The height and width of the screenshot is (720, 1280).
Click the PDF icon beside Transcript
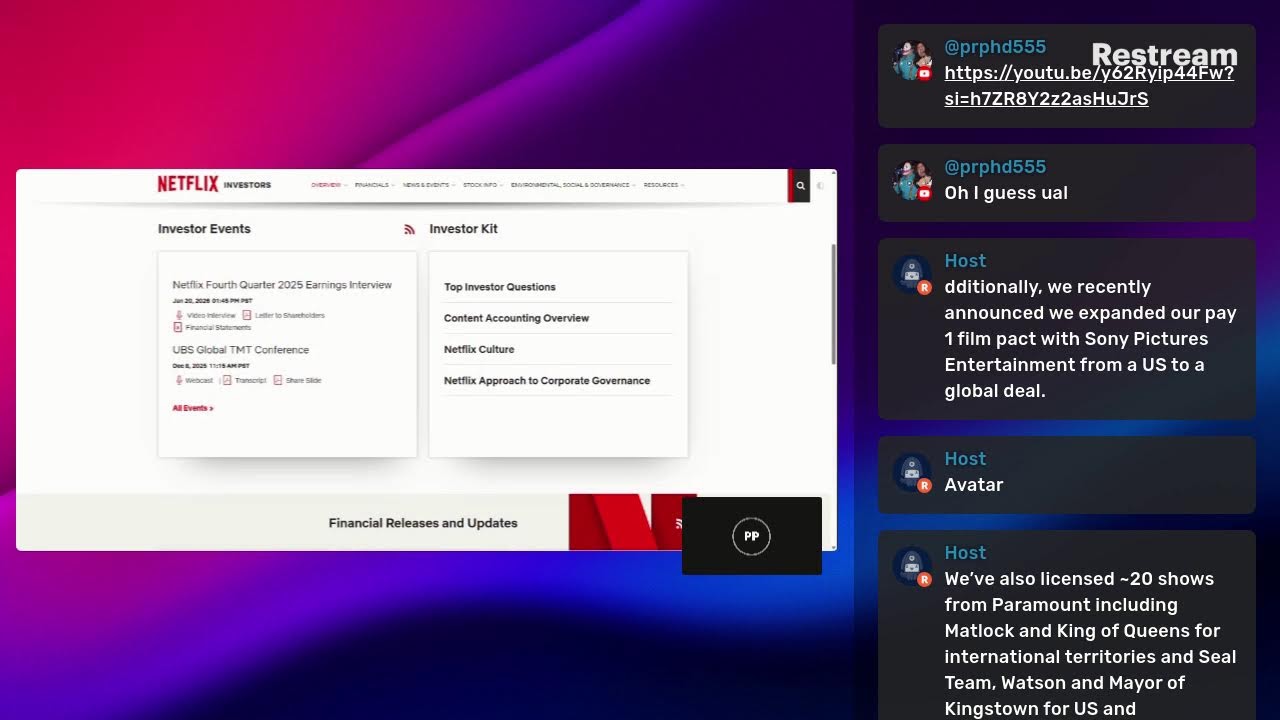[x=227, y=380]
